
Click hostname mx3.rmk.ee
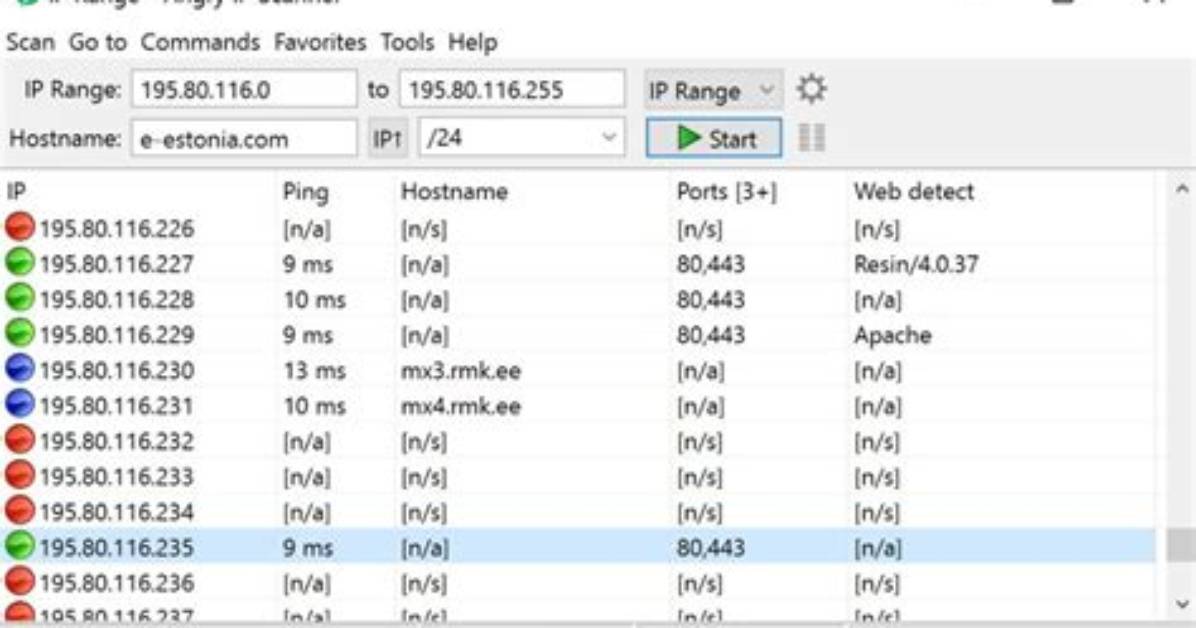point(461,371)
